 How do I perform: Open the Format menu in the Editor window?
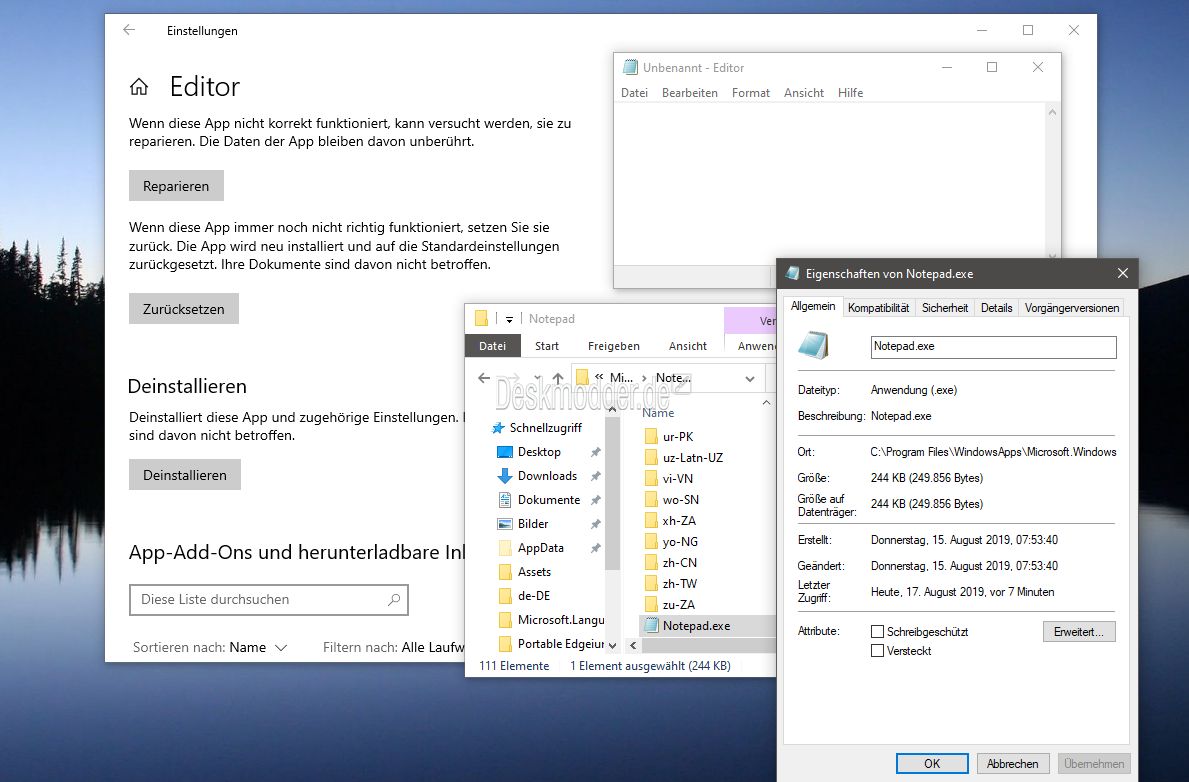[750, 93]
